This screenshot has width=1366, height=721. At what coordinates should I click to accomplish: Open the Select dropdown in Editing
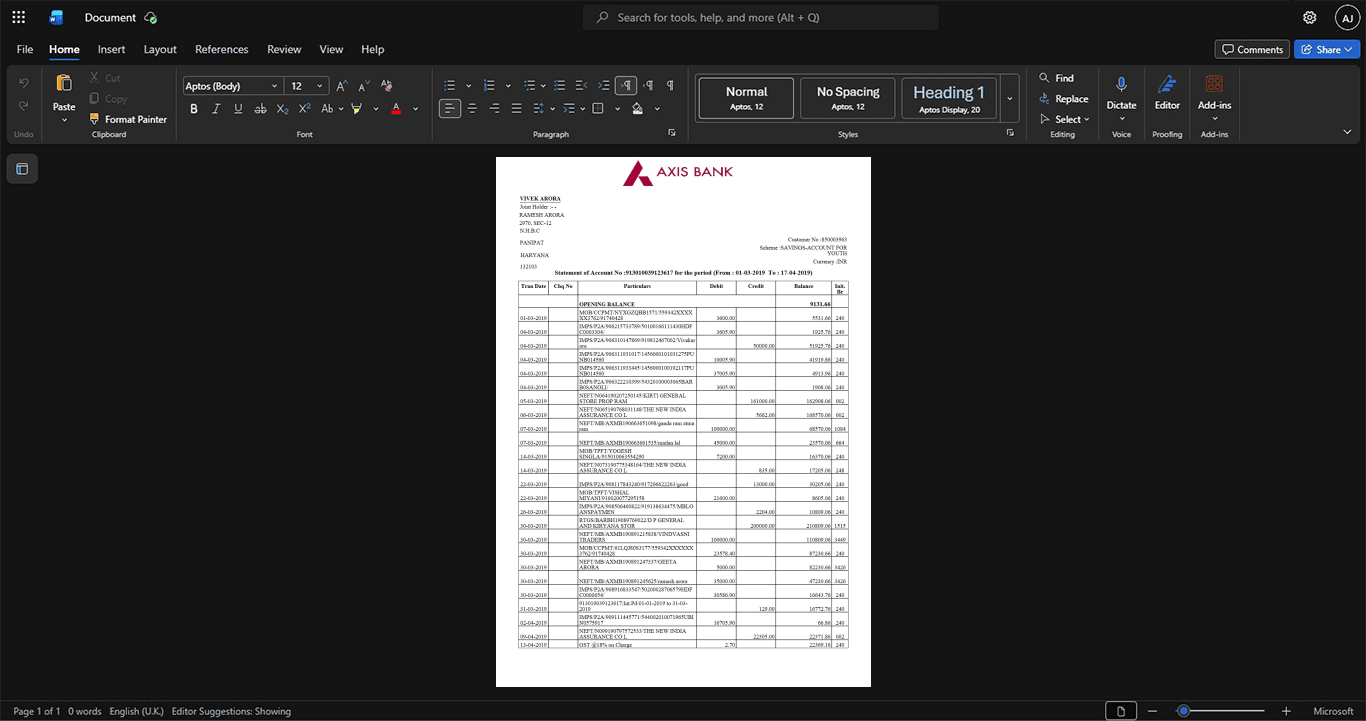pos(1064,120)
